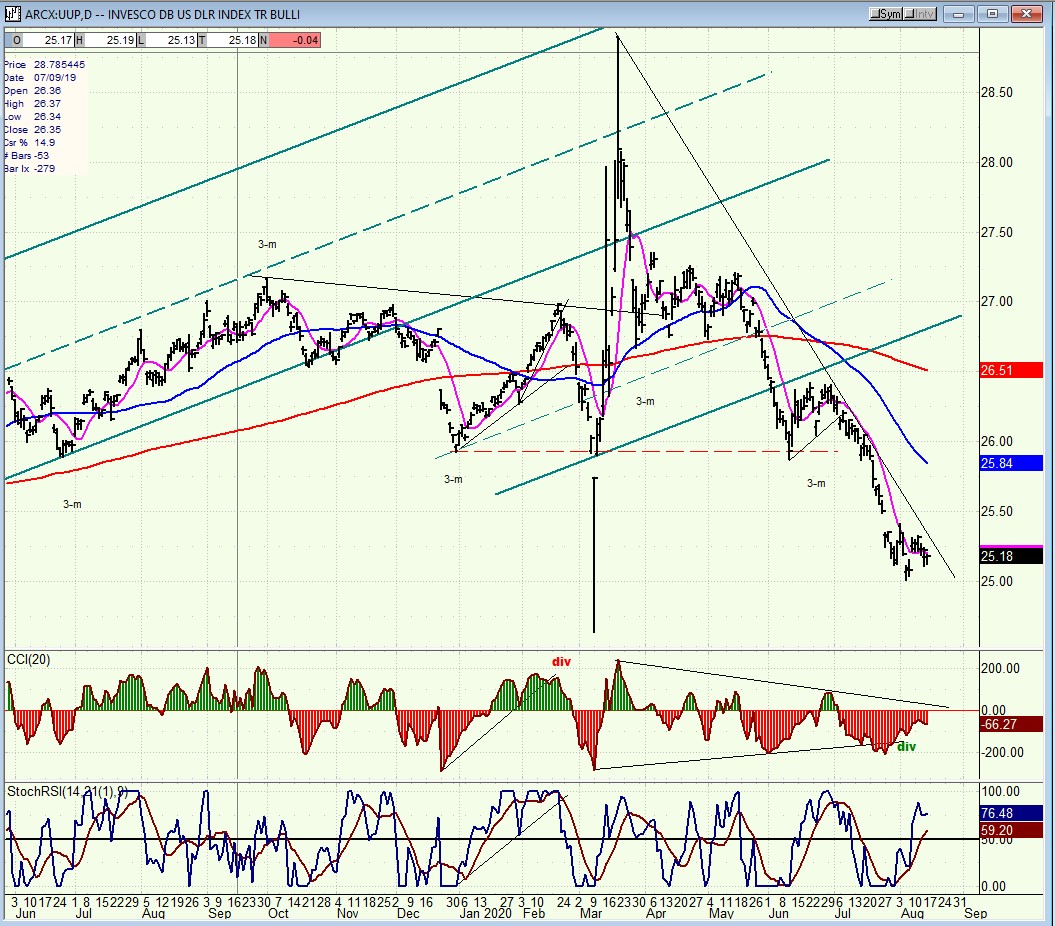Click the '3-m' label below June 2020 low
Image resolution: width=1055 pixels, height=926 pixels.
coord(815,483)
